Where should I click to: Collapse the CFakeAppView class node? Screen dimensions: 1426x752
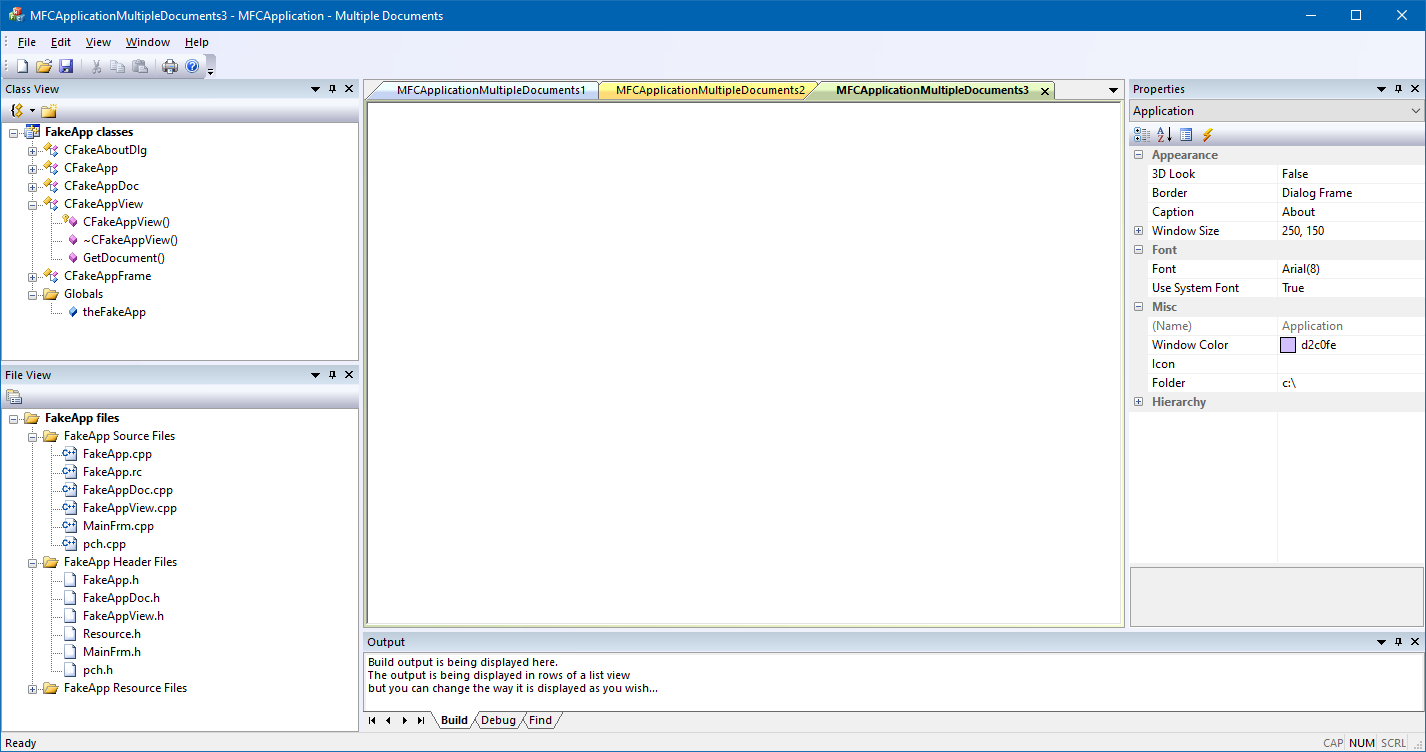click(x=31, y=203)
